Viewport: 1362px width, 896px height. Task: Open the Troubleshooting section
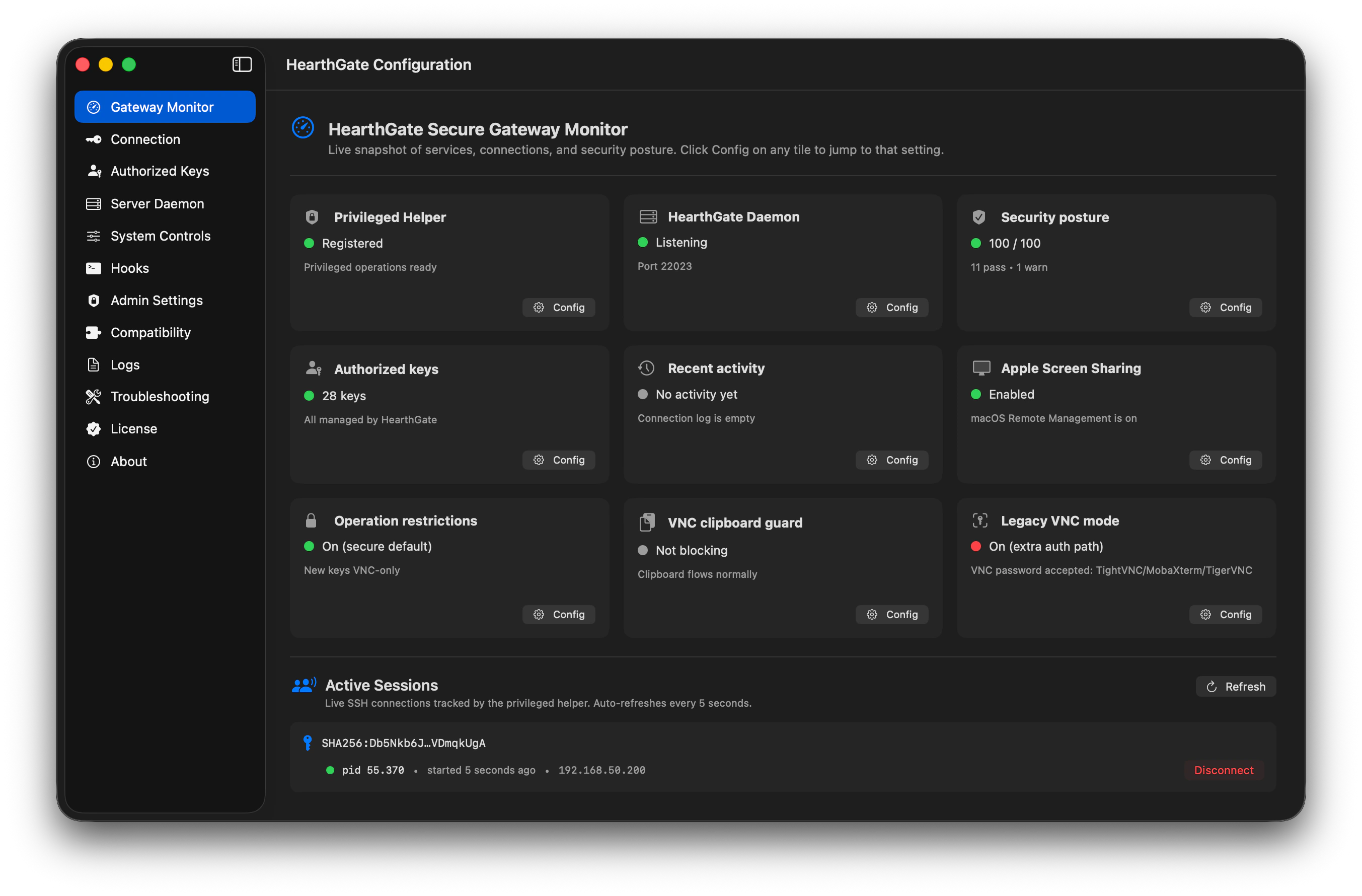165,397
